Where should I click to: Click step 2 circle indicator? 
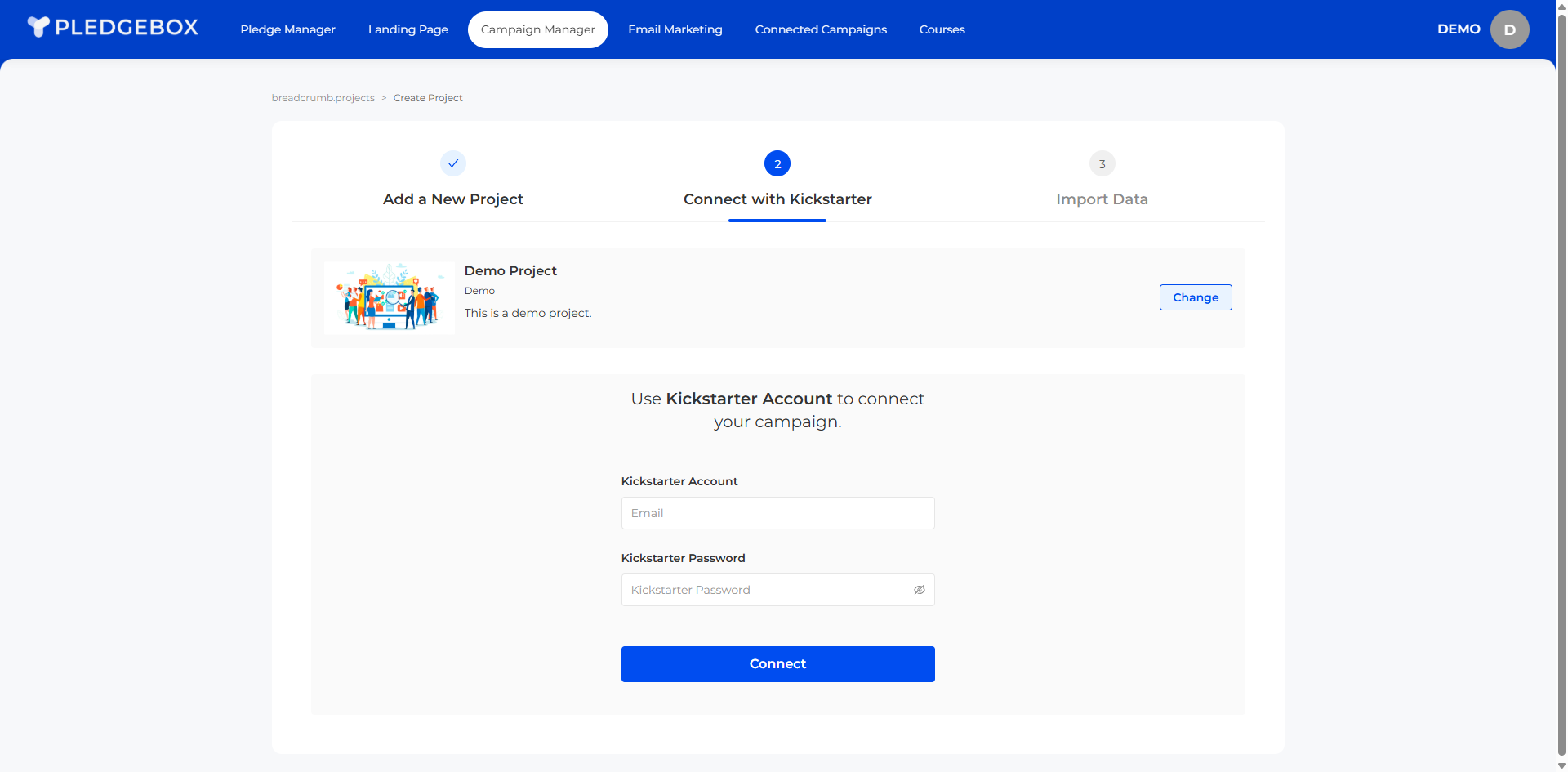[x=777, y=163]
